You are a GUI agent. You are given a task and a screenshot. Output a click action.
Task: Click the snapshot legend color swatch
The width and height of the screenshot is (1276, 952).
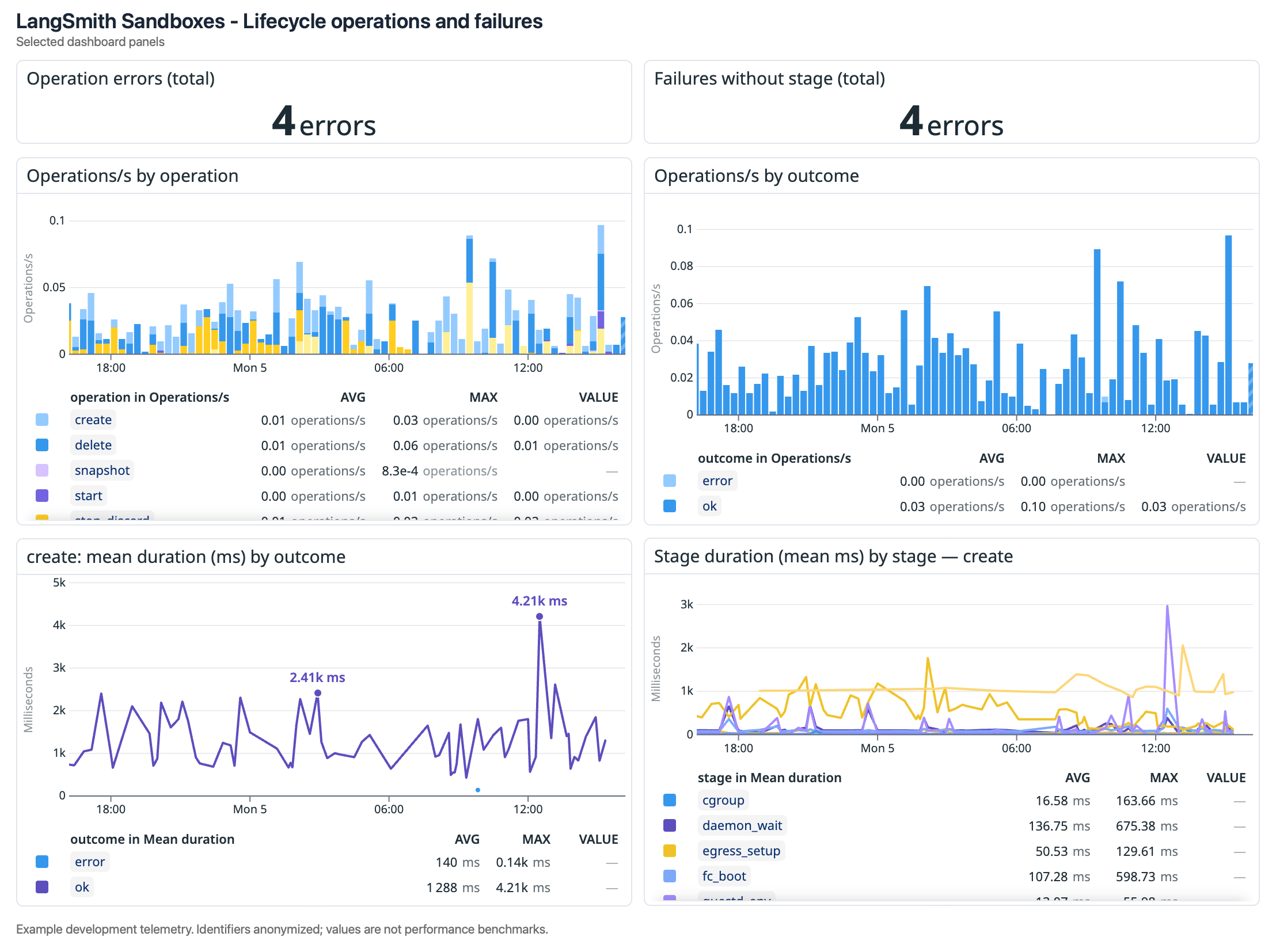pyautogui.click(x=42, y=470)
